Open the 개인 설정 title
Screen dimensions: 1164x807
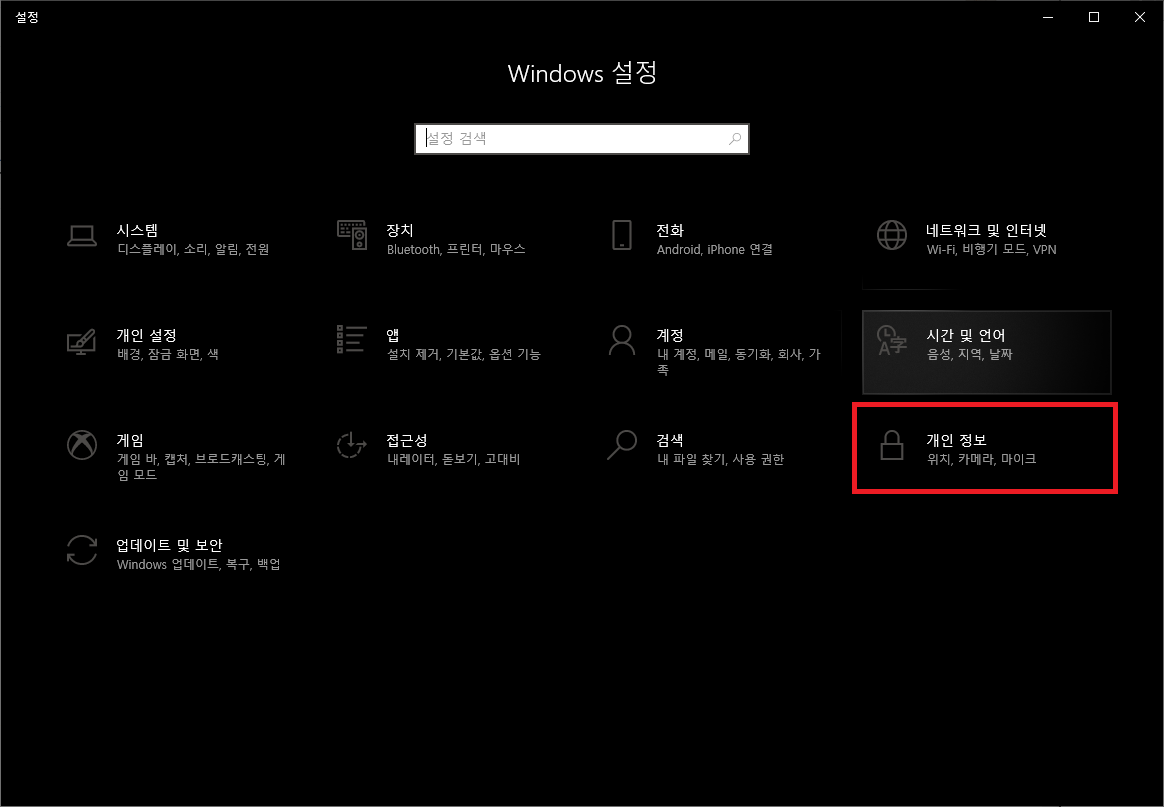coord(146,336)
